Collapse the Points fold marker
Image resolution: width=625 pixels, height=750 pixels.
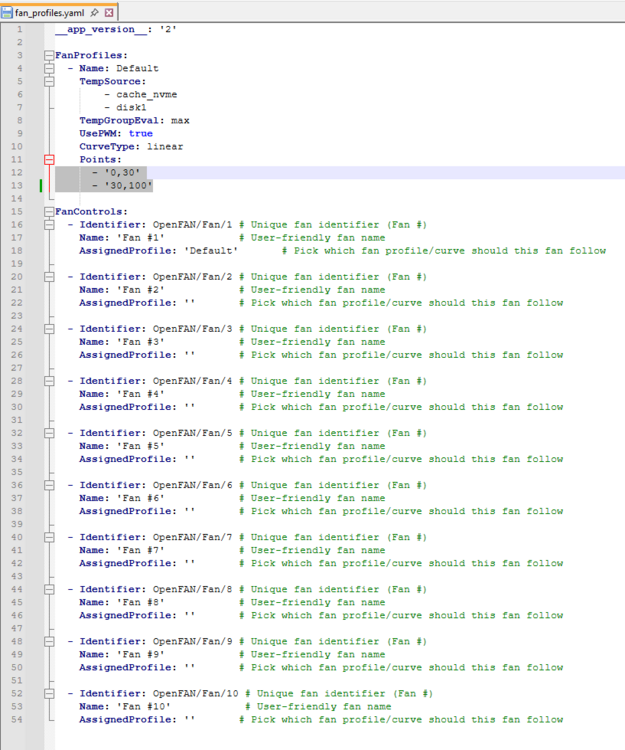coord(49,160)
